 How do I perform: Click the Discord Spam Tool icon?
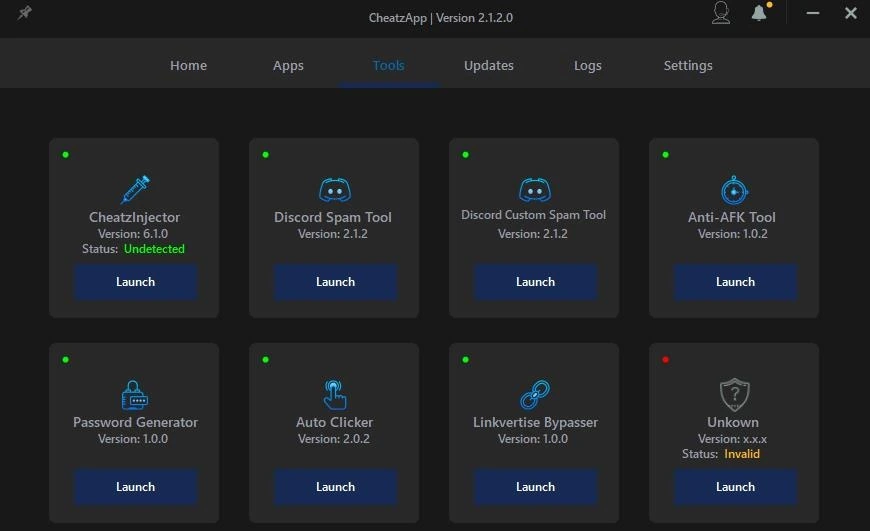335,190
